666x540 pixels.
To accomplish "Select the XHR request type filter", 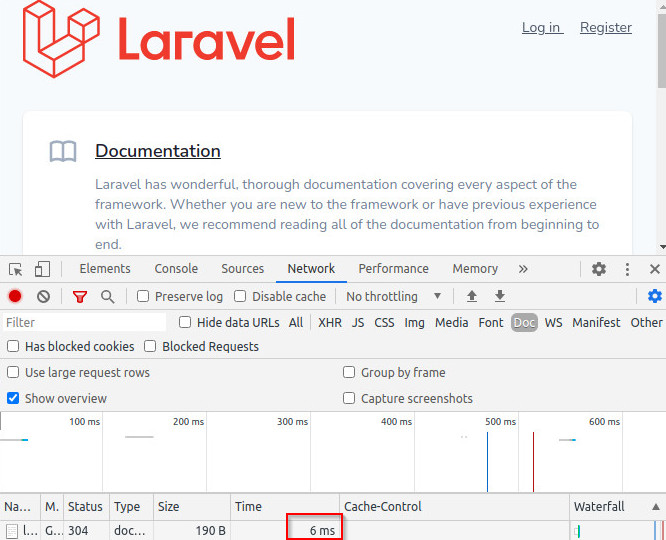I will [329, 323].
